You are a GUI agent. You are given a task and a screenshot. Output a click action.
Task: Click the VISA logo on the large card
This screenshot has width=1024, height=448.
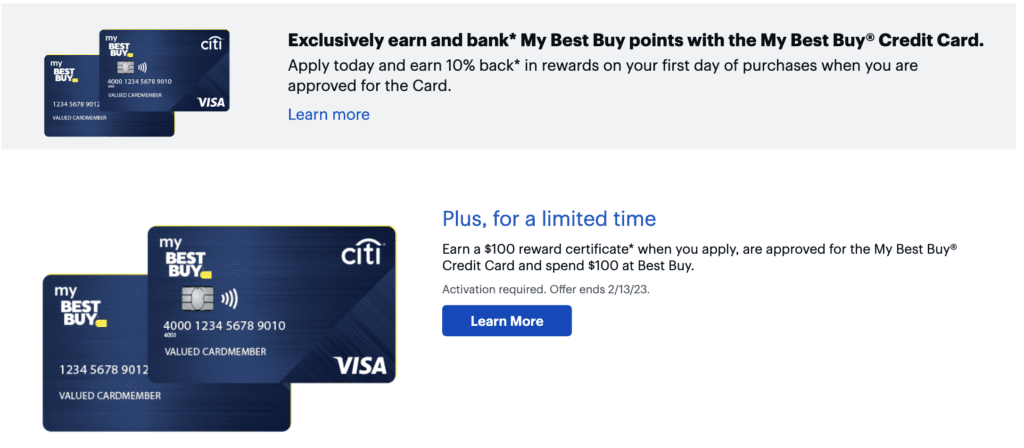pos(359,366)
